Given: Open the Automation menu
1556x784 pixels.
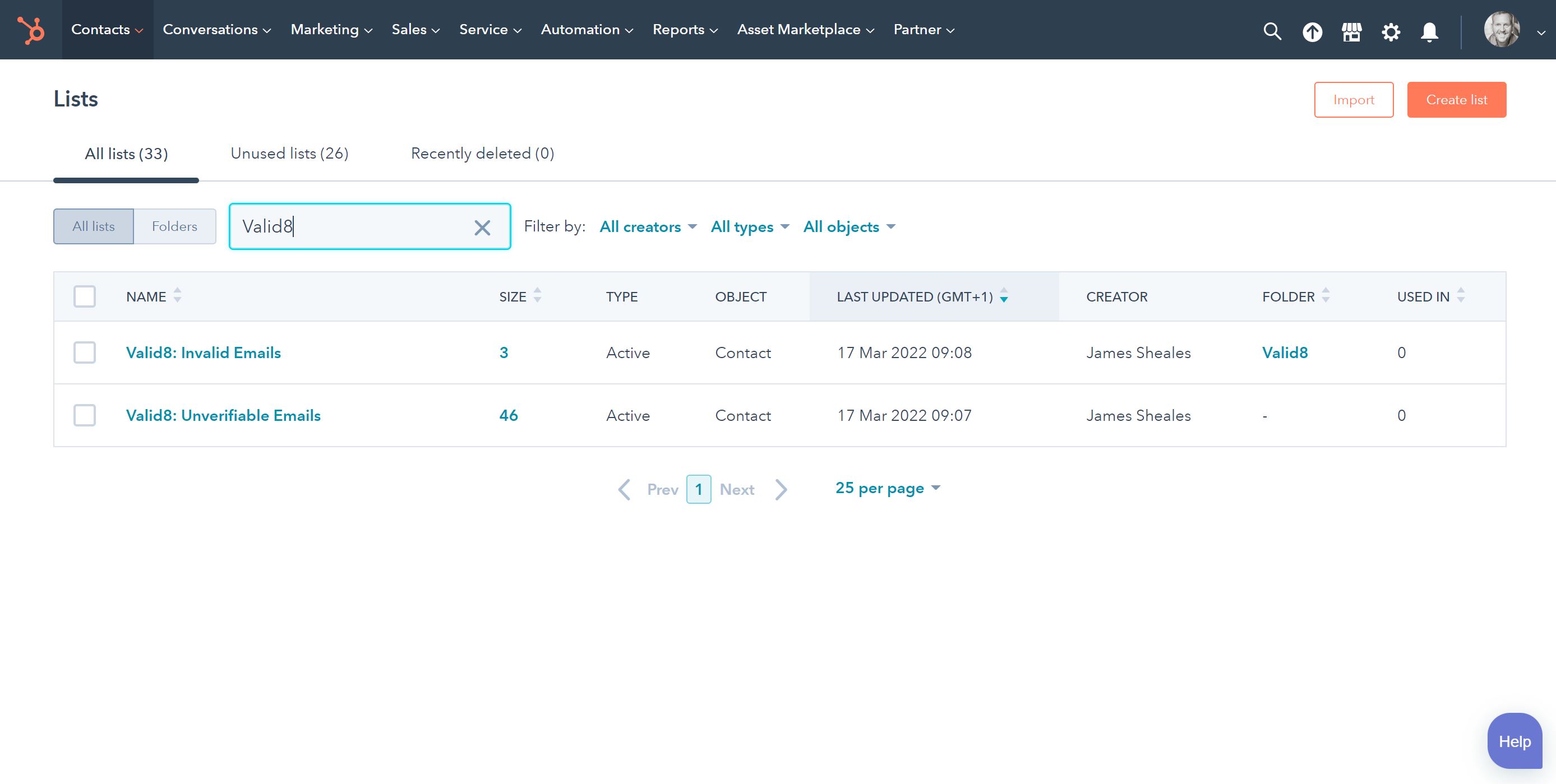Looking at the screenshot, I should coord(586,30).
